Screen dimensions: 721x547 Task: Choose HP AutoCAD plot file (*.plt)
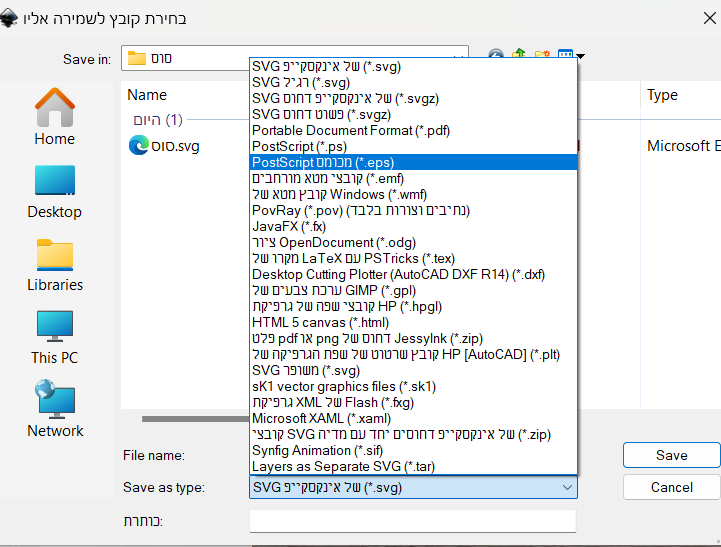(x=413, y=354)
